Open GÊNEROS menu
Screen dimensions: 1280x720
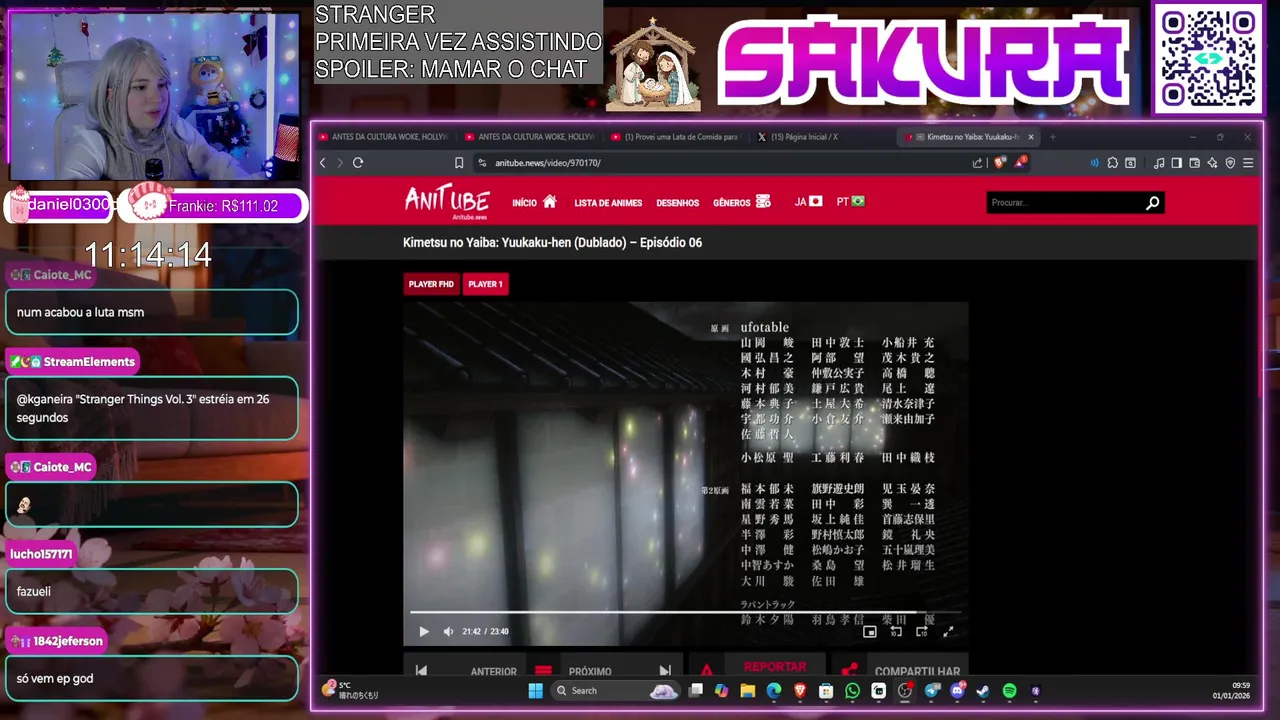741,202
